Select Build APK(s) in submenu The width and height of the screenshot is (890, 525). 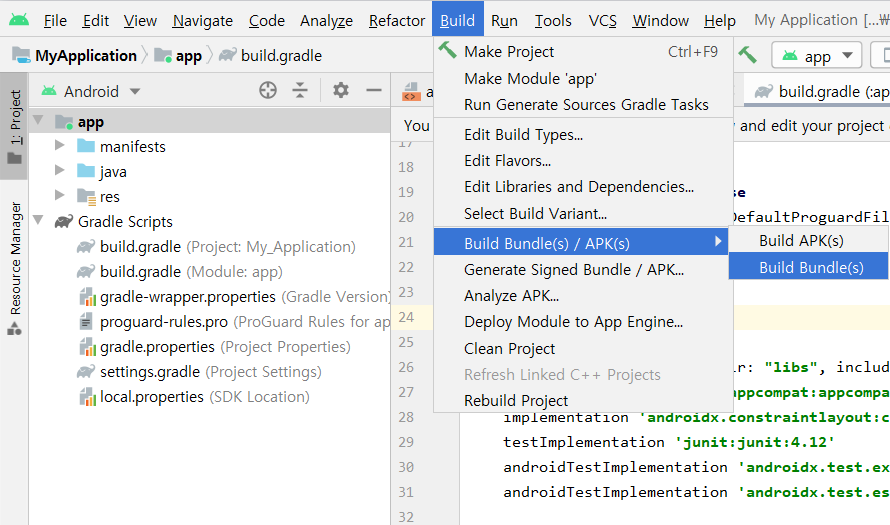click(809, 241)
